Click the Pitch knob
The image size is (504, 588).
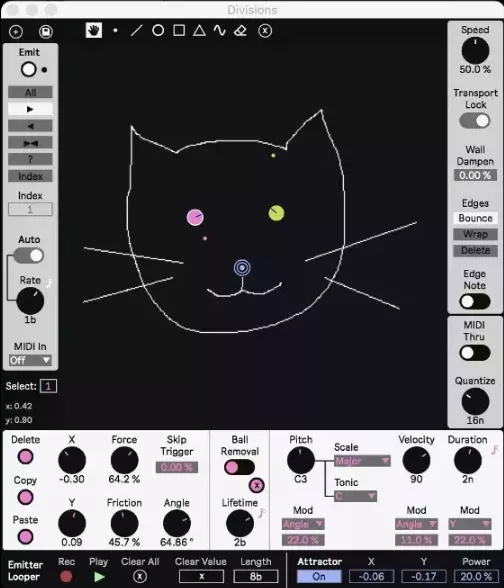point(300,460)
